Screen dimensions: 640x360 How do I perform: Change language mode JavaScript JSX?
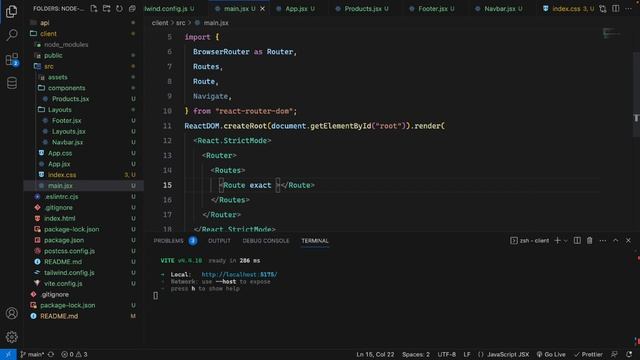pos(503,354)
